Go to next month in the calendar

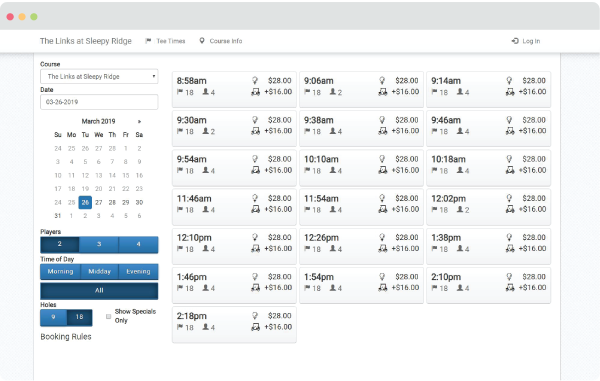[x=139, y=121]
